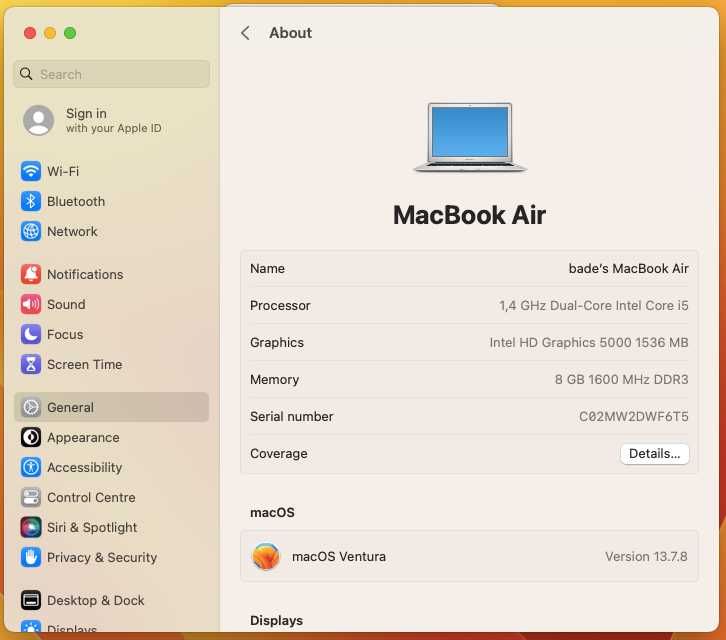Click the "Serial number" row label

click(x=291, y=417)
